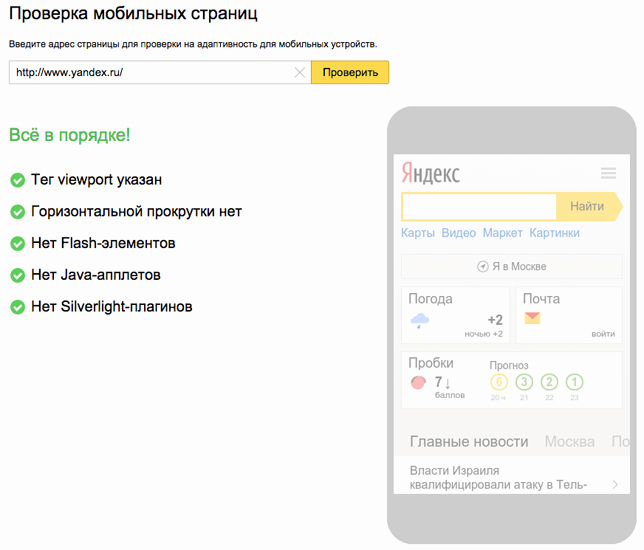The width and height of the screenshot is (644, 550).
Task: Click the Найти search button in preview
Action: click(x=589, y=206)
